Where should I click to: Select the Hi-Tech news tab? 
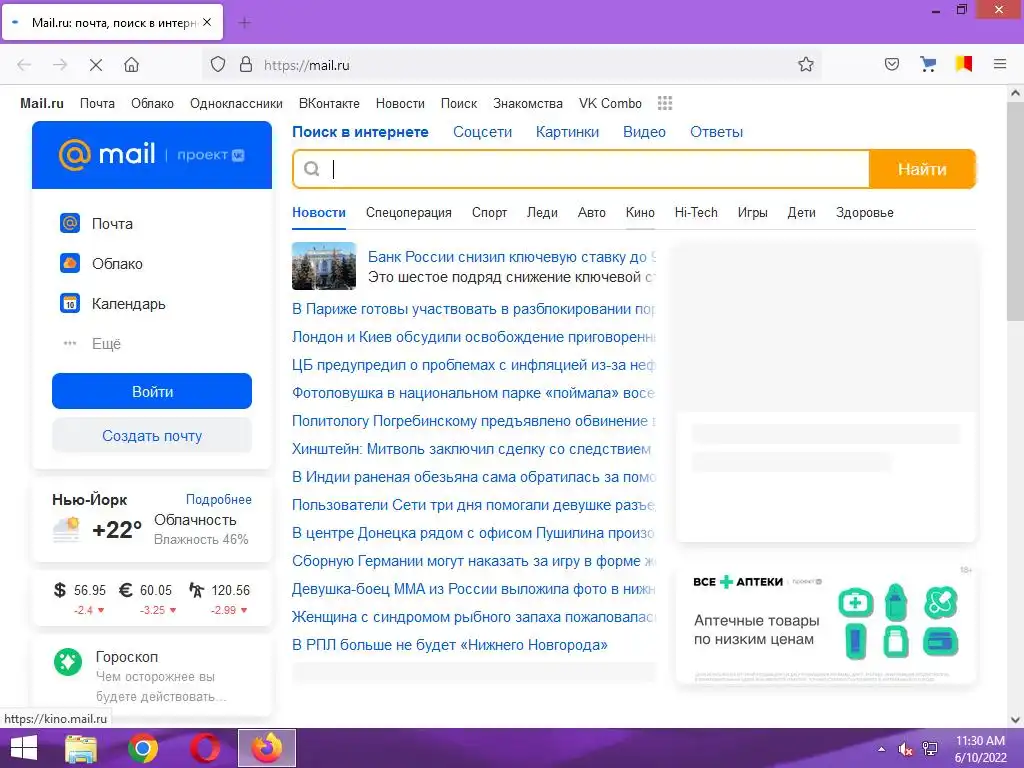click(x=696, y=212)
